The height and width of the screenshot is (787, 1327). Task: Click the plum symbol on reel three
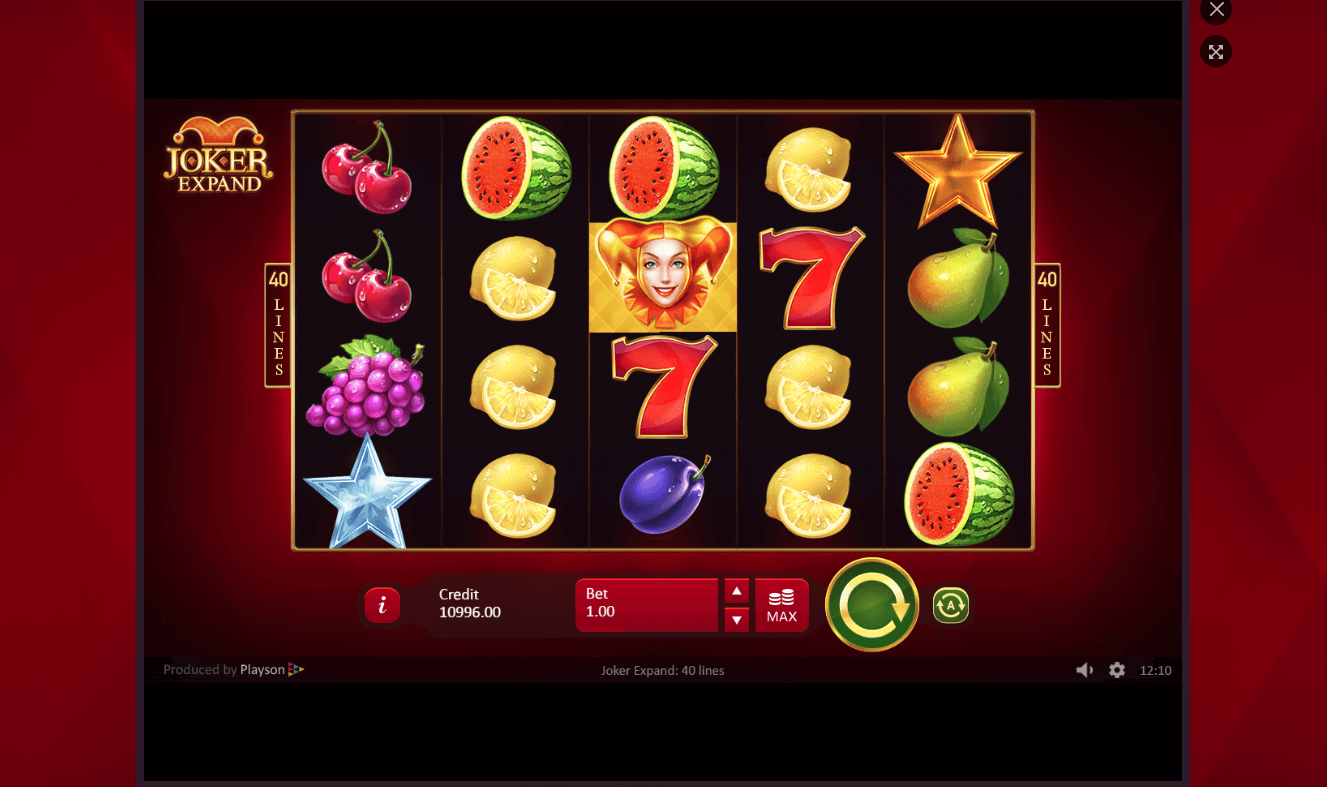point(663,494)
